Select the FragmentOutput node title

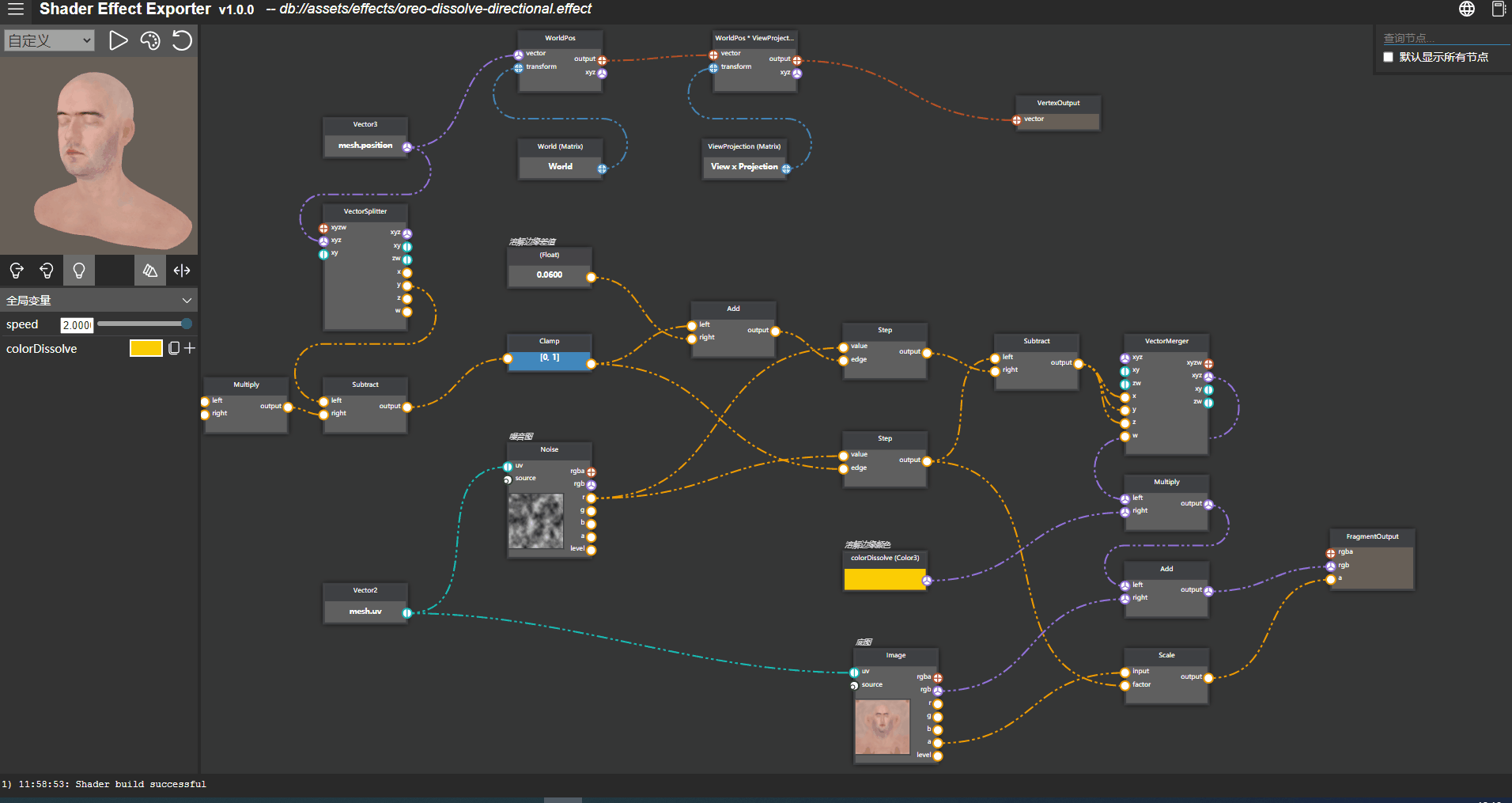point(1372,536)
